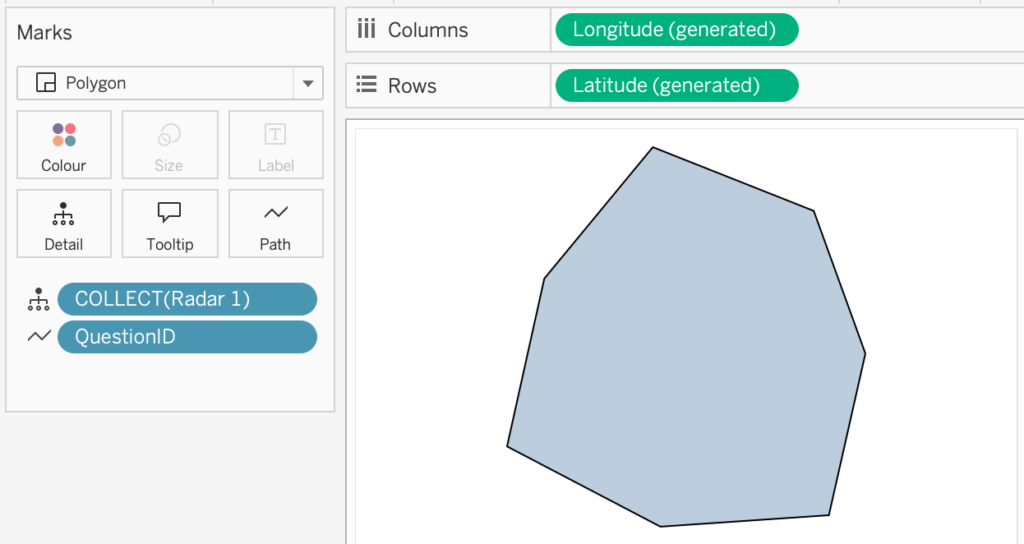The width and height of the screenshot is (1024, 544).
Task: Click the detail icon beside COLLECT(Radar 1)
Action: pyautogui.click(x=39, y=299)
